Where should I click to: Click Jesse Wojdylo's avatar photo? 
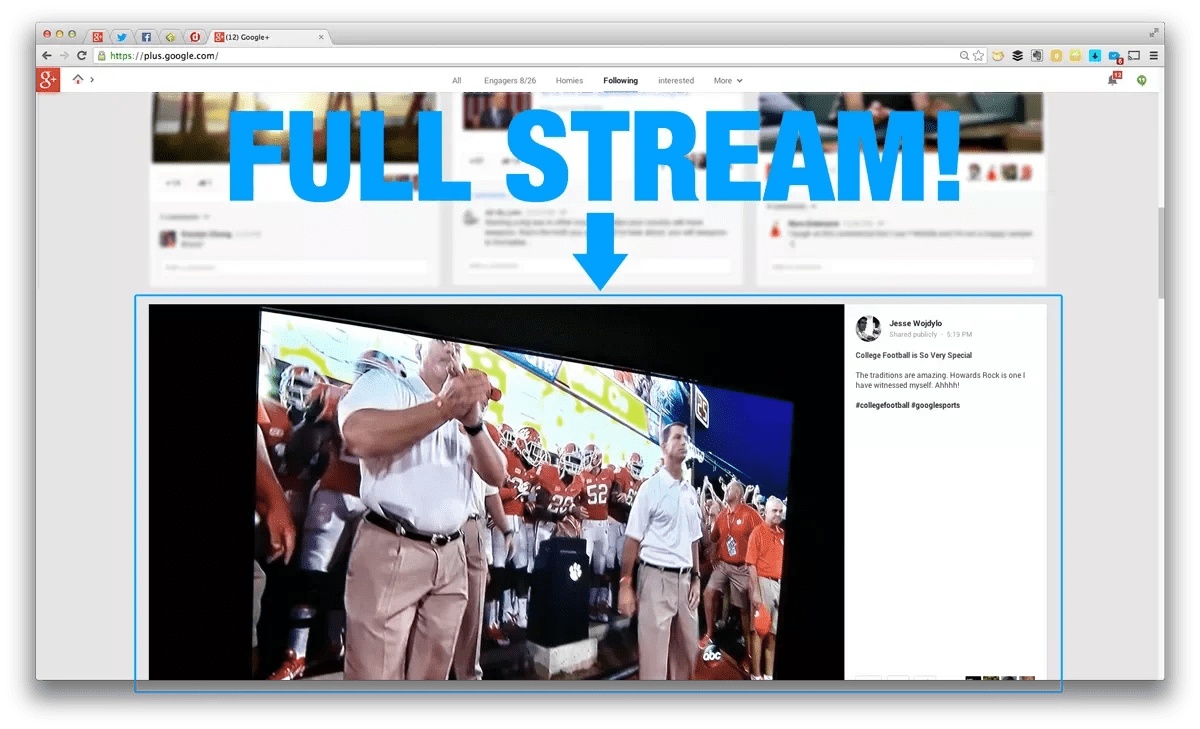tap(868, 328)
